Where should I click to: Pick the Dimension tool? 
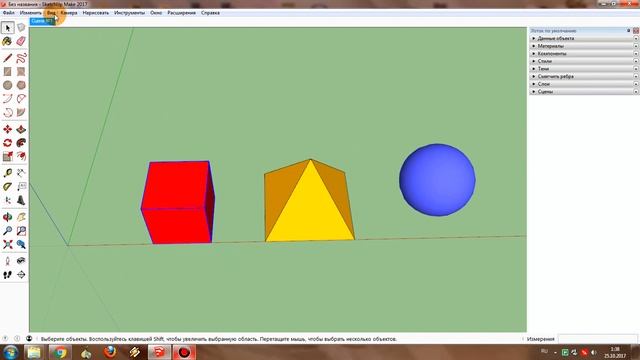[x=21, y=173]
